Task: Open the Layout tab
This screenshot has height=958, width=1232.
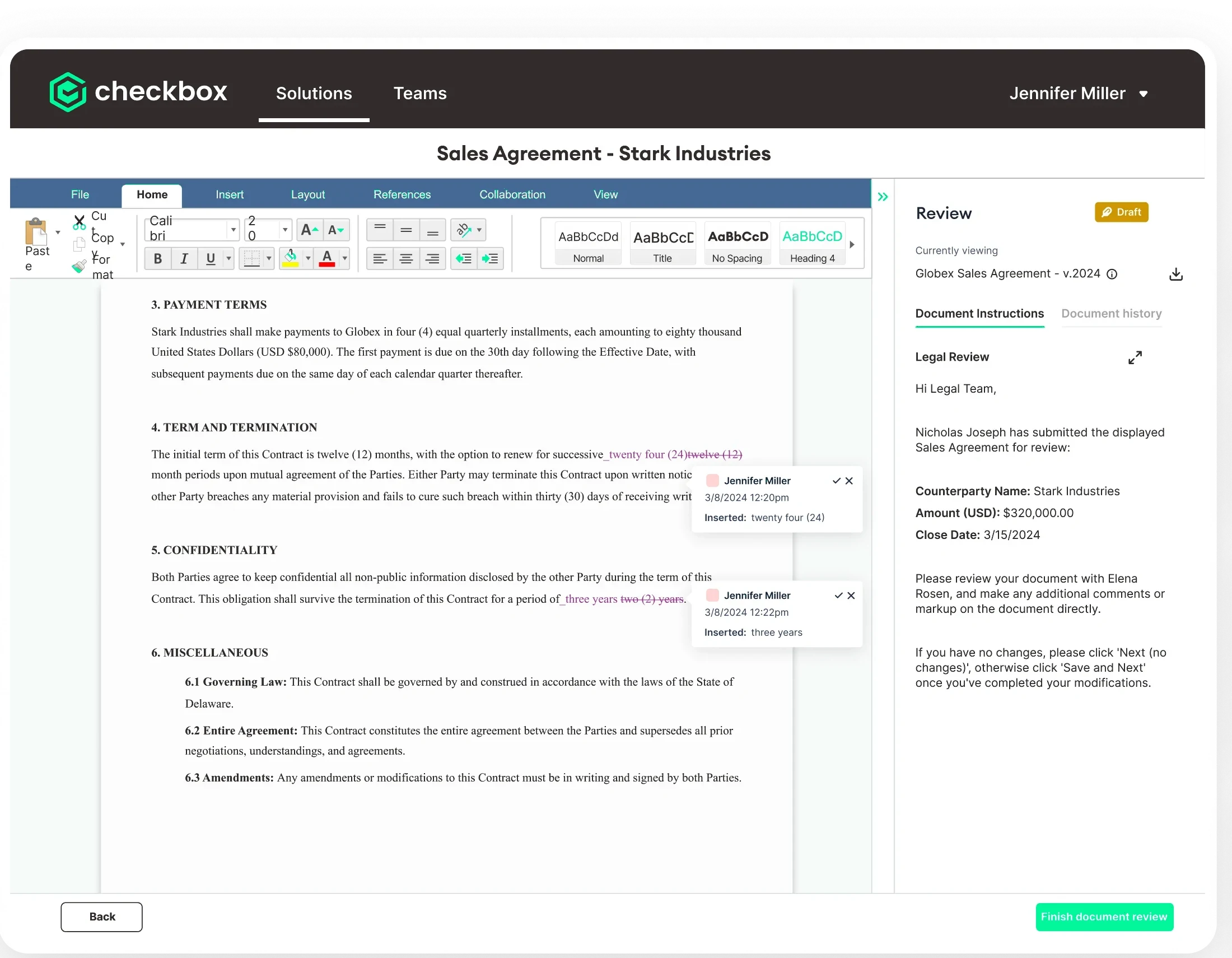Action: [x=308, y=194]
